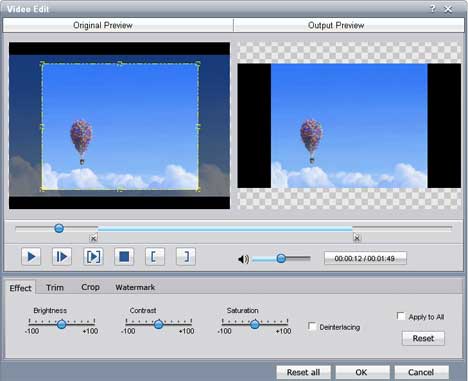Viewport: 468px width, 381px height.
Task: Click the Next Frame step button
Action: tap(62, 257)
